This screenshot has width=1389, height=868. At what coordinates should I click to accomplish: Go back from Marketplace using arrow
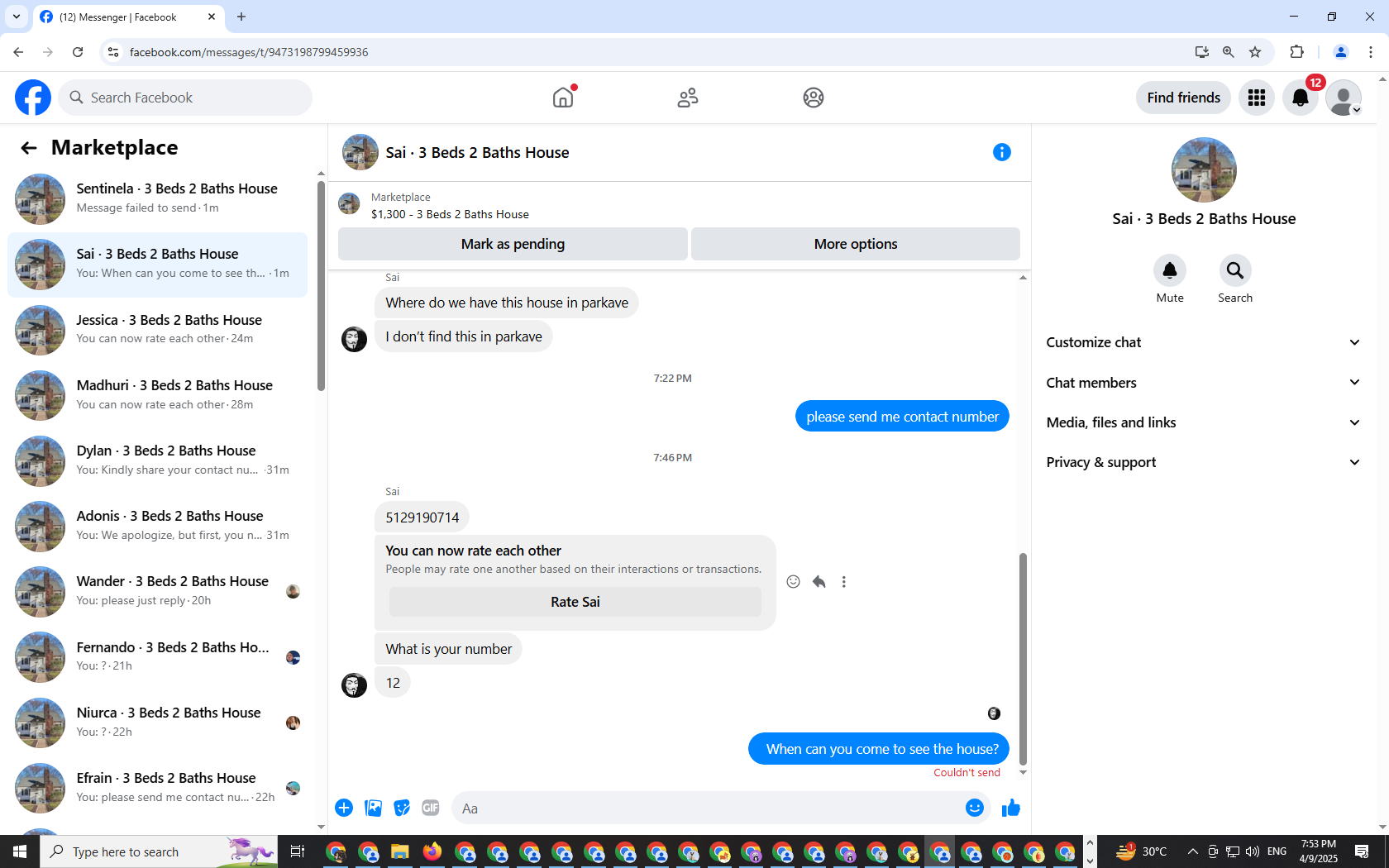coord(29,148)
